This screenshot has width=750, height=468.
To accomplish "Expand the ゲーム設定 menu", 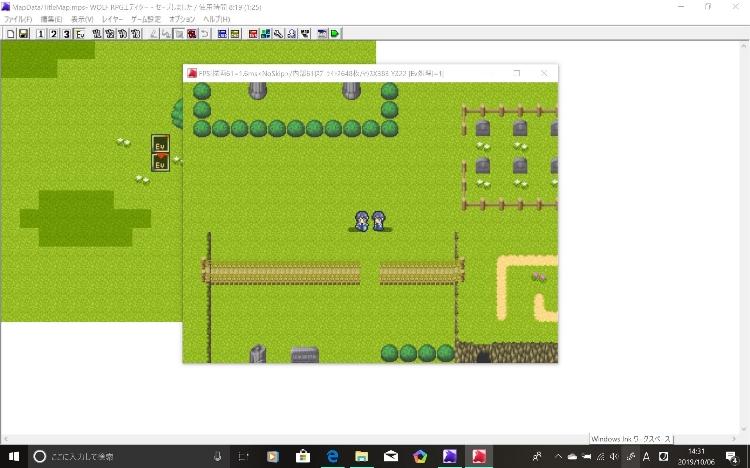I will point(146,19).
